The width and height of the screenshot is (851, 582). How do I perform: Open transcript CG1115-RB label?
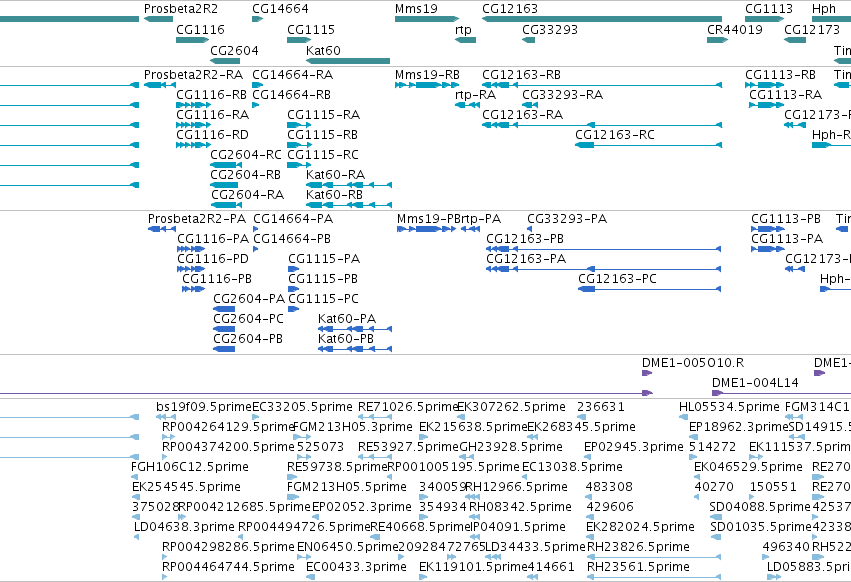322,135
